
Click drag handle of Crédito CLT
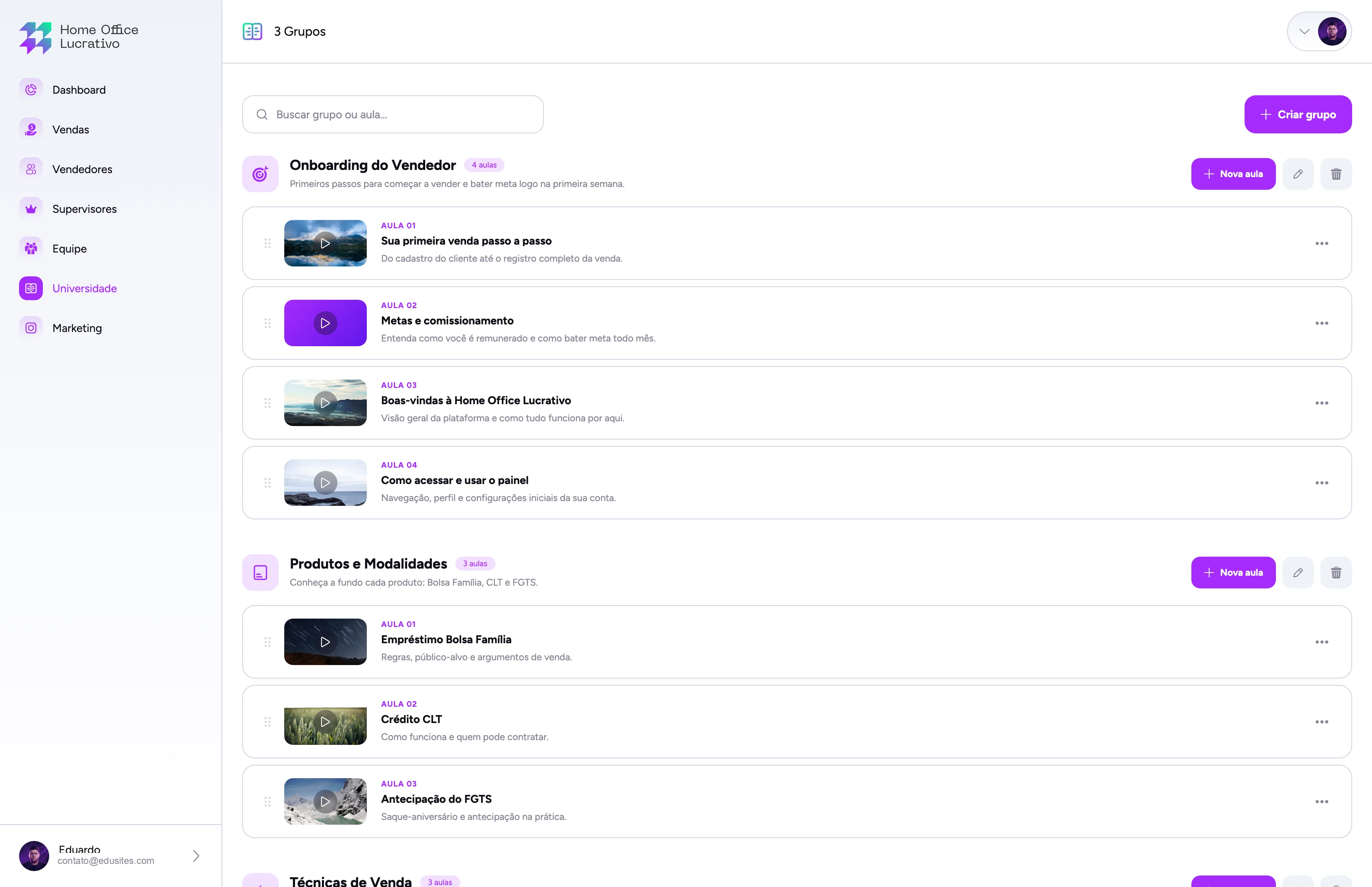pyautogui.click(x=268, y=722)
